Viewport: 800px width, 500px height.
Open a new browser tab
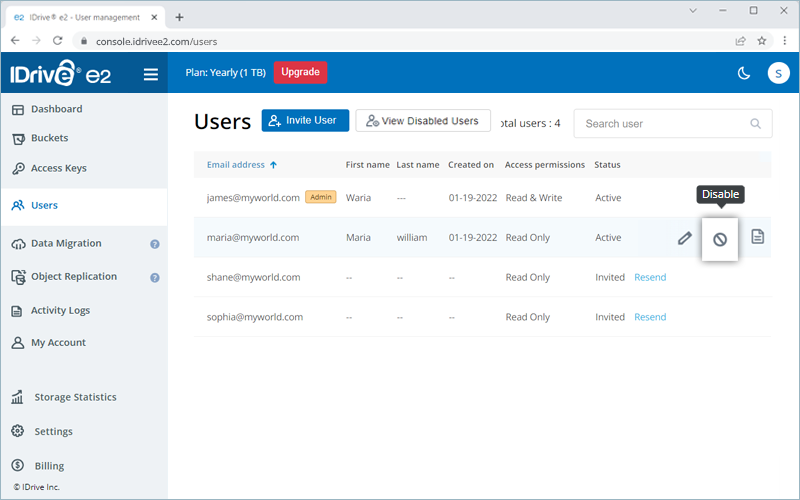tap(180, 17)
